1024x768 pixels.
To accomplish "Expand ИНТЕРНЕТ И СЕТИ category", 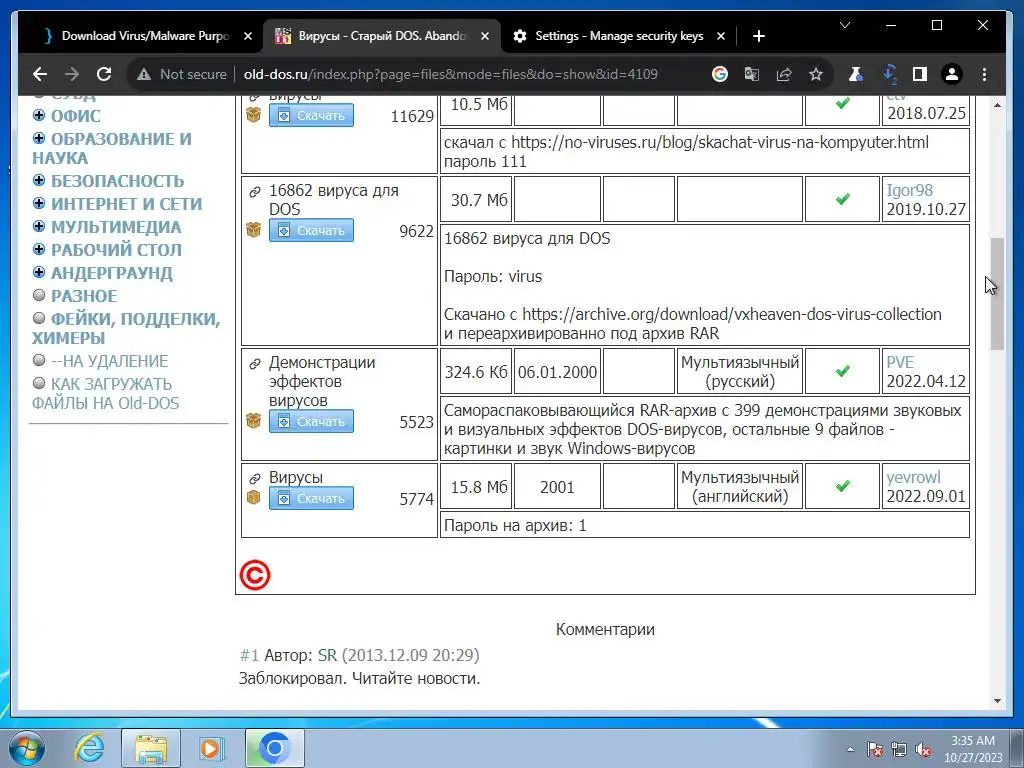I will click(x=39, y=203).
